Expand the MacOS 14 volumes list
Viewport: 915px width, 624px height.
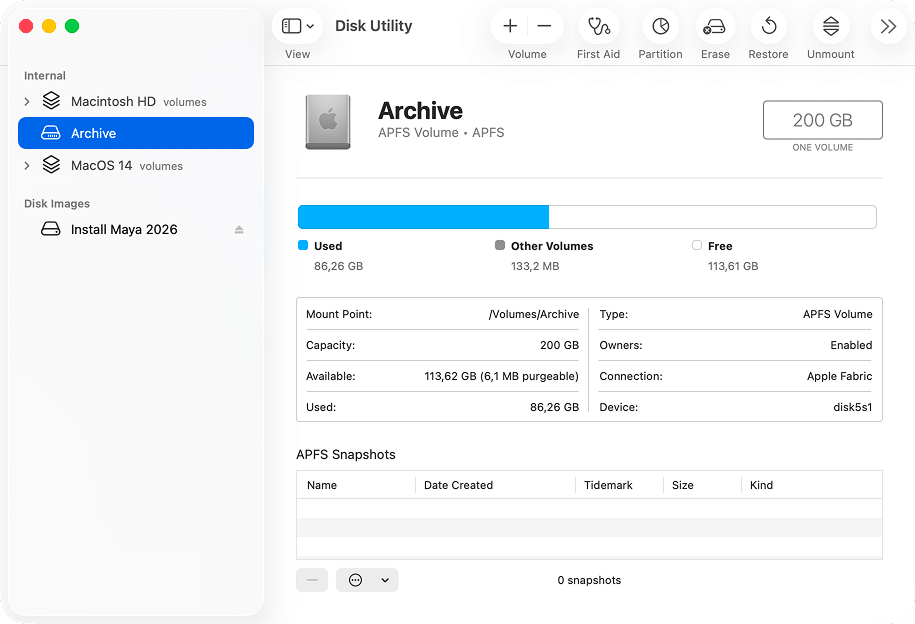[25, 165]
